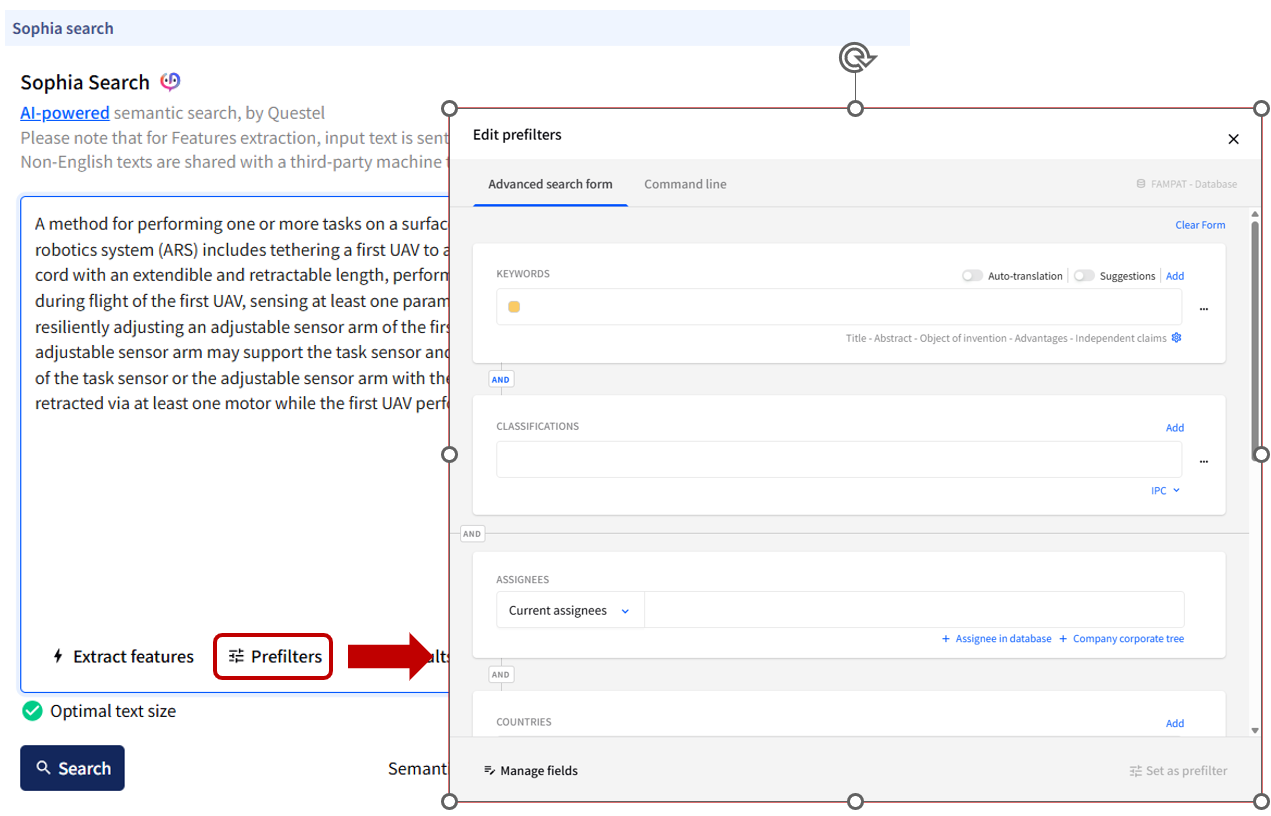Click the Search button
Viewport: 1271px width, 816px height.
72,768
